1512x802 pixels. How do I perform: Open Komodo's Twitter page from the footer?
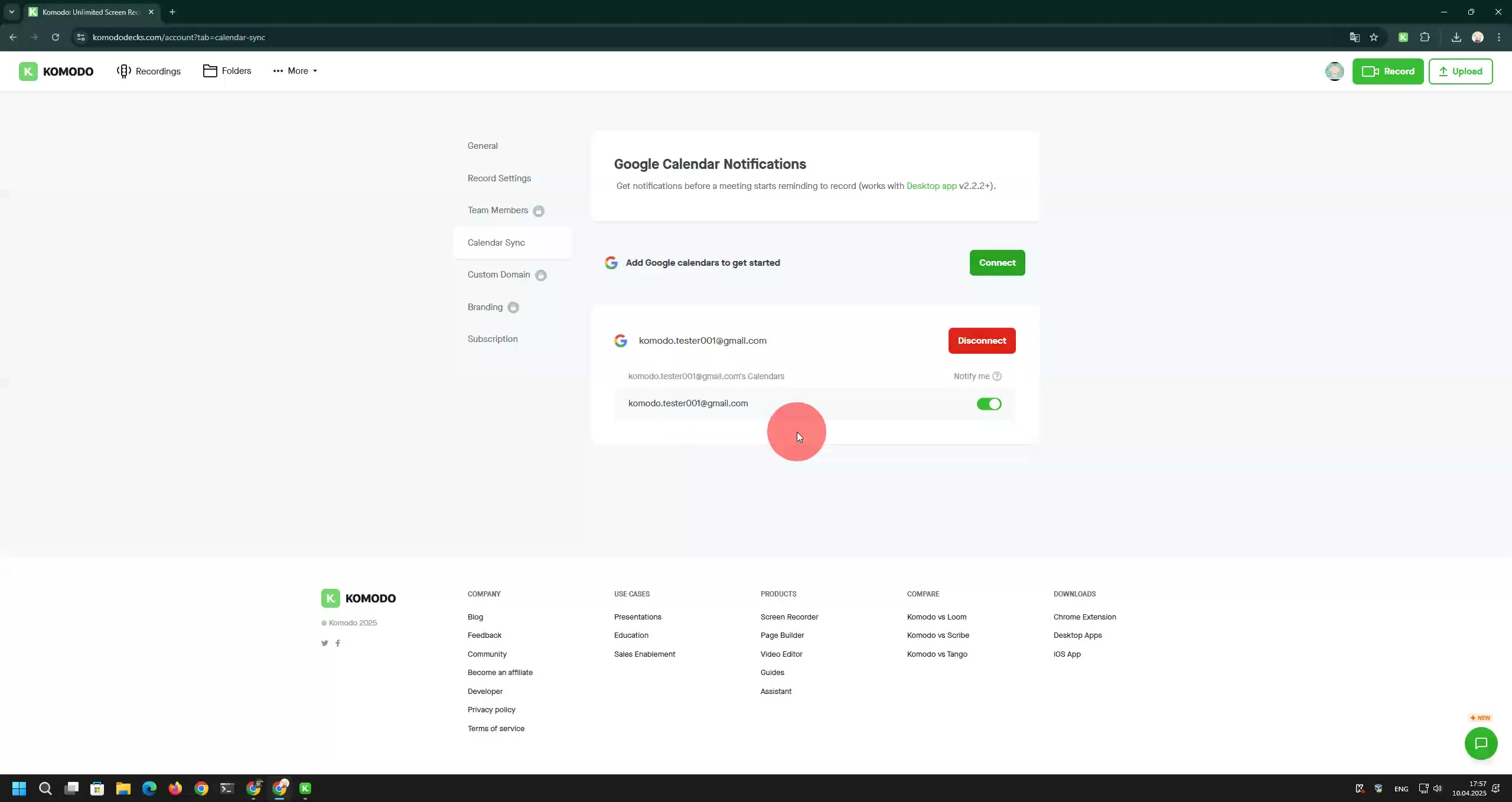(325, 643)
